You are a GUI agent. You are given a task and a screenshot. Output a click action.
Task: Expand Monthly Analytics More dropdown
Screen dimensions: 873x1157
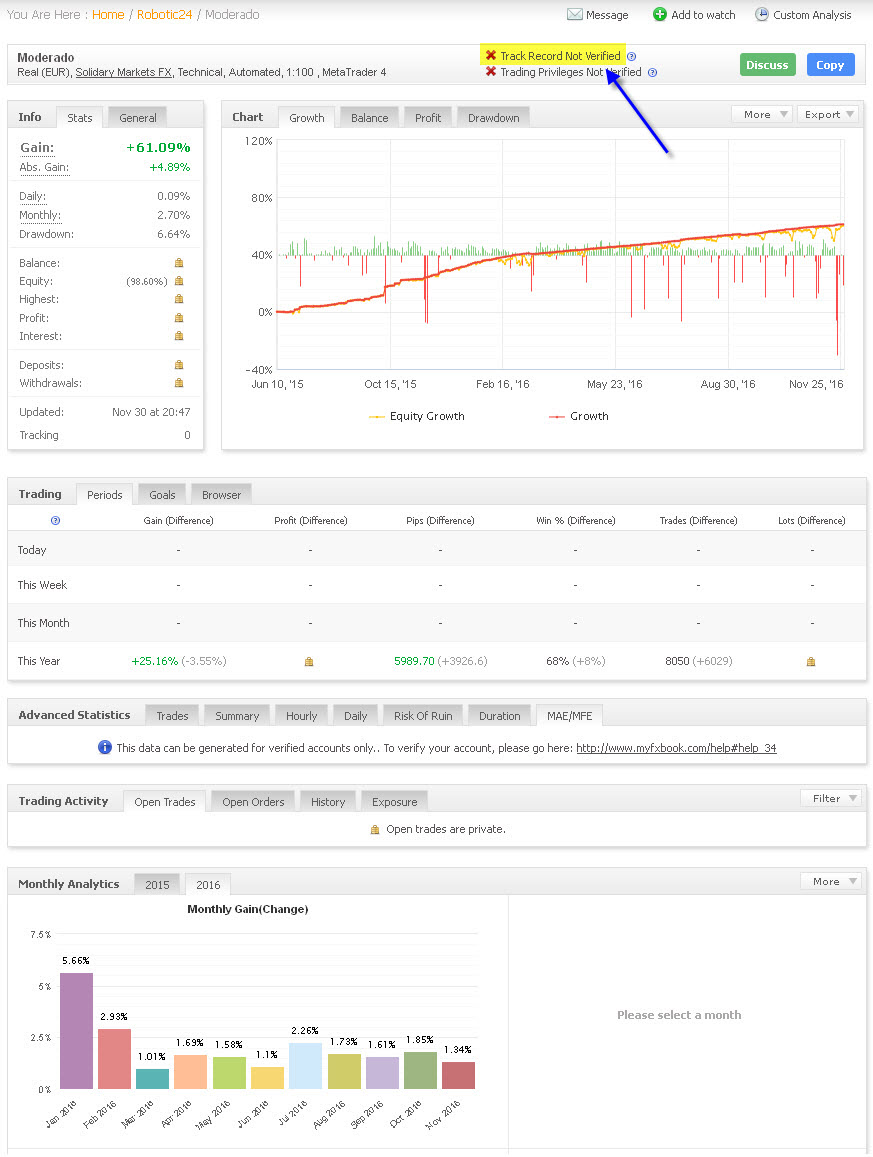coord(832,881)
